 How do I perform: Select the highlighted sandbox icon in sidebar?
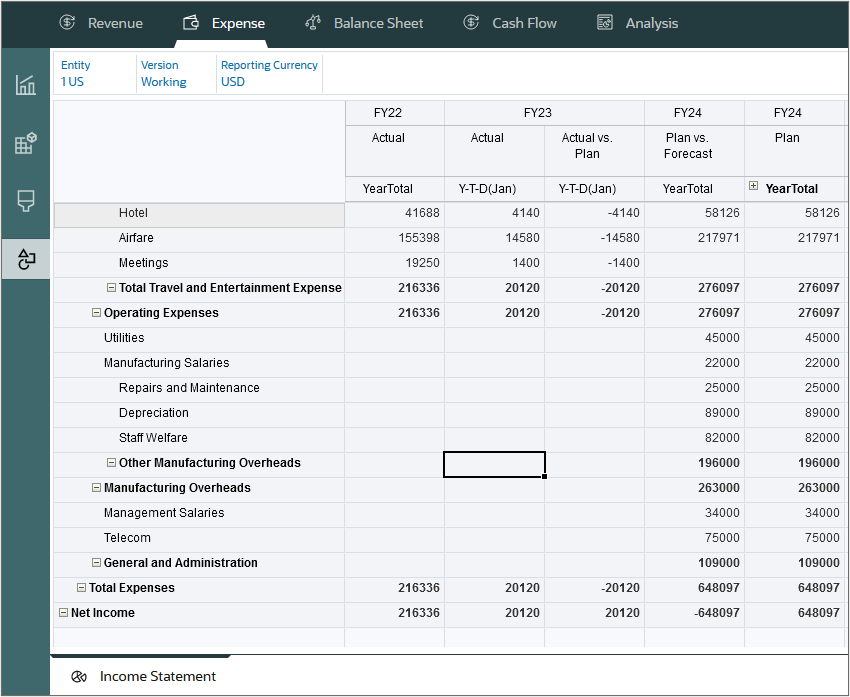(25, 257)
